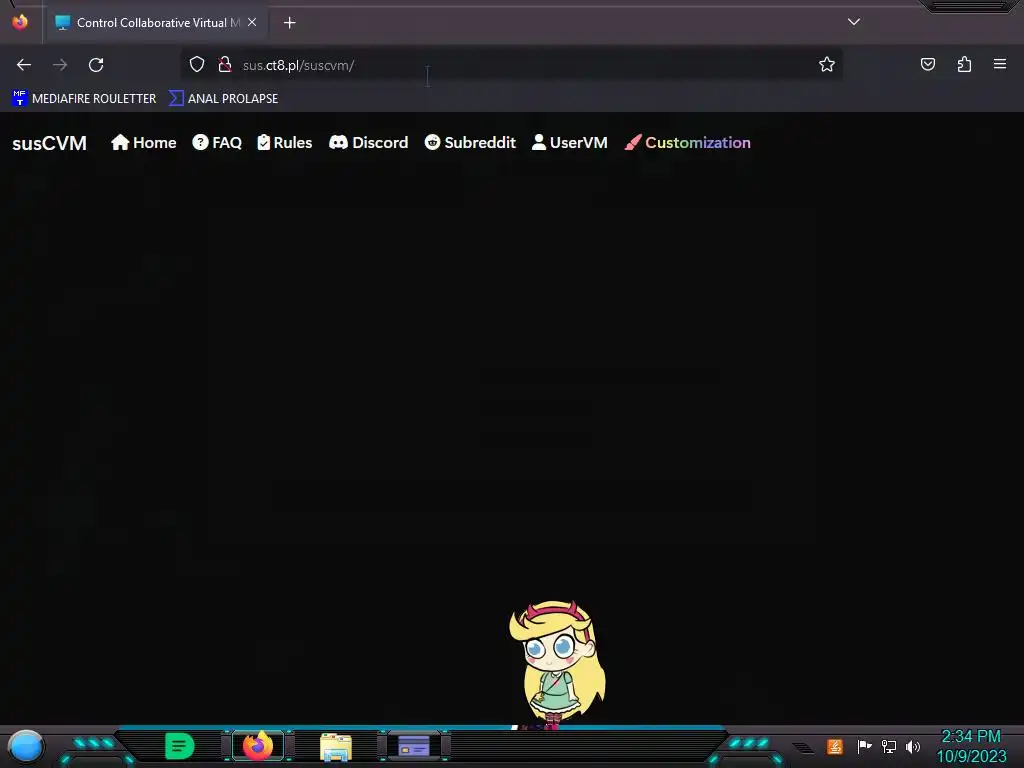Go to the Home nav link

click(144, 142)
